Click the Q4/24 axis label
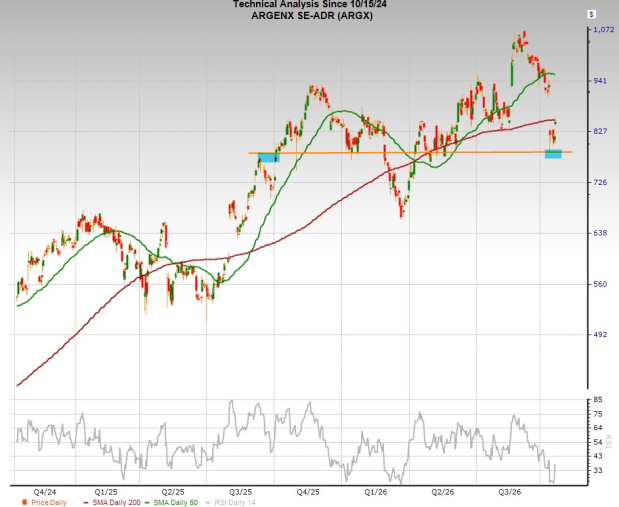619x507 pixels. (x=45, y=492)
